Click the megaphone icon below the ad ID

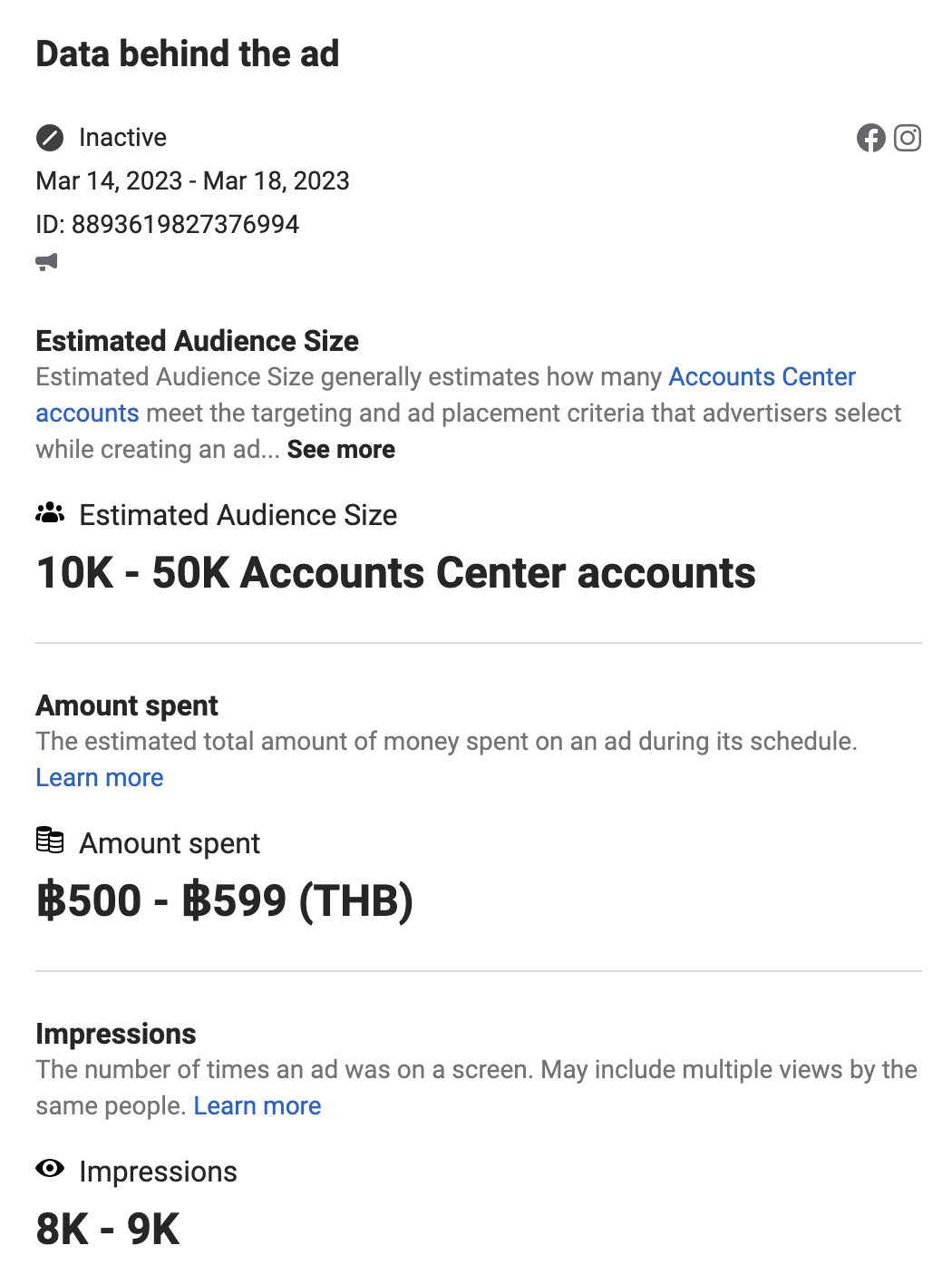(47, 262)
